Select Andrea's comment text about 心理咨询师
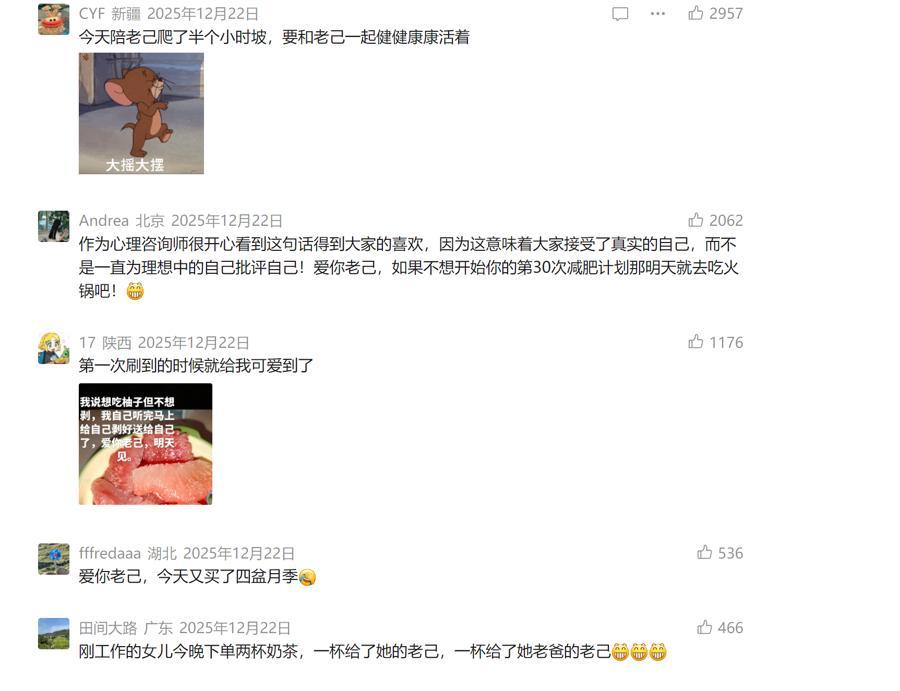 point(408,268)
